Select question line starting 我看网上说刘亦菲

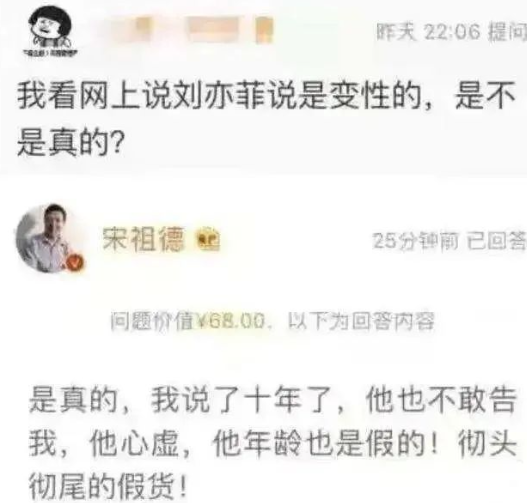(x=266, y=96)
